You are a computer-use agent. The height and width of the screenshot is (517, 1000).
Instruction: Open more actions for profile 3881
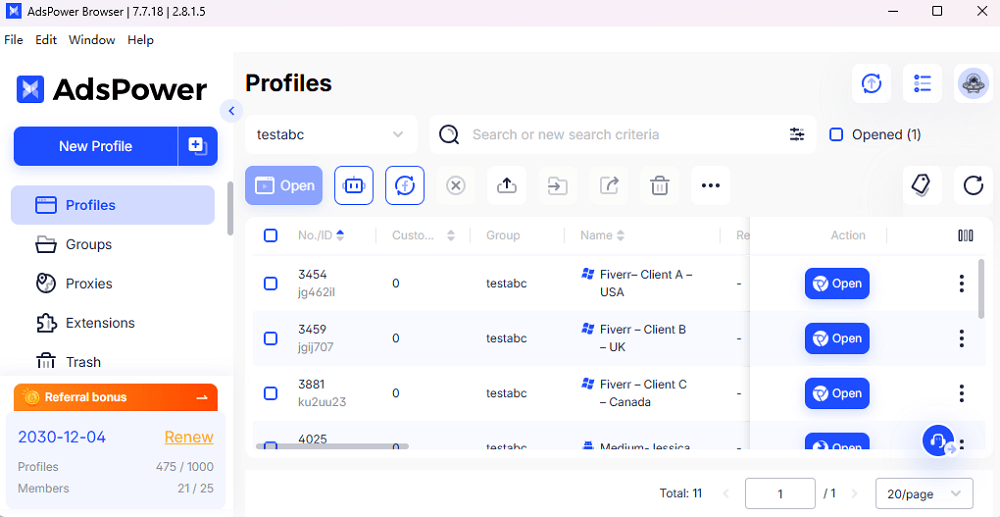[961, 393]
